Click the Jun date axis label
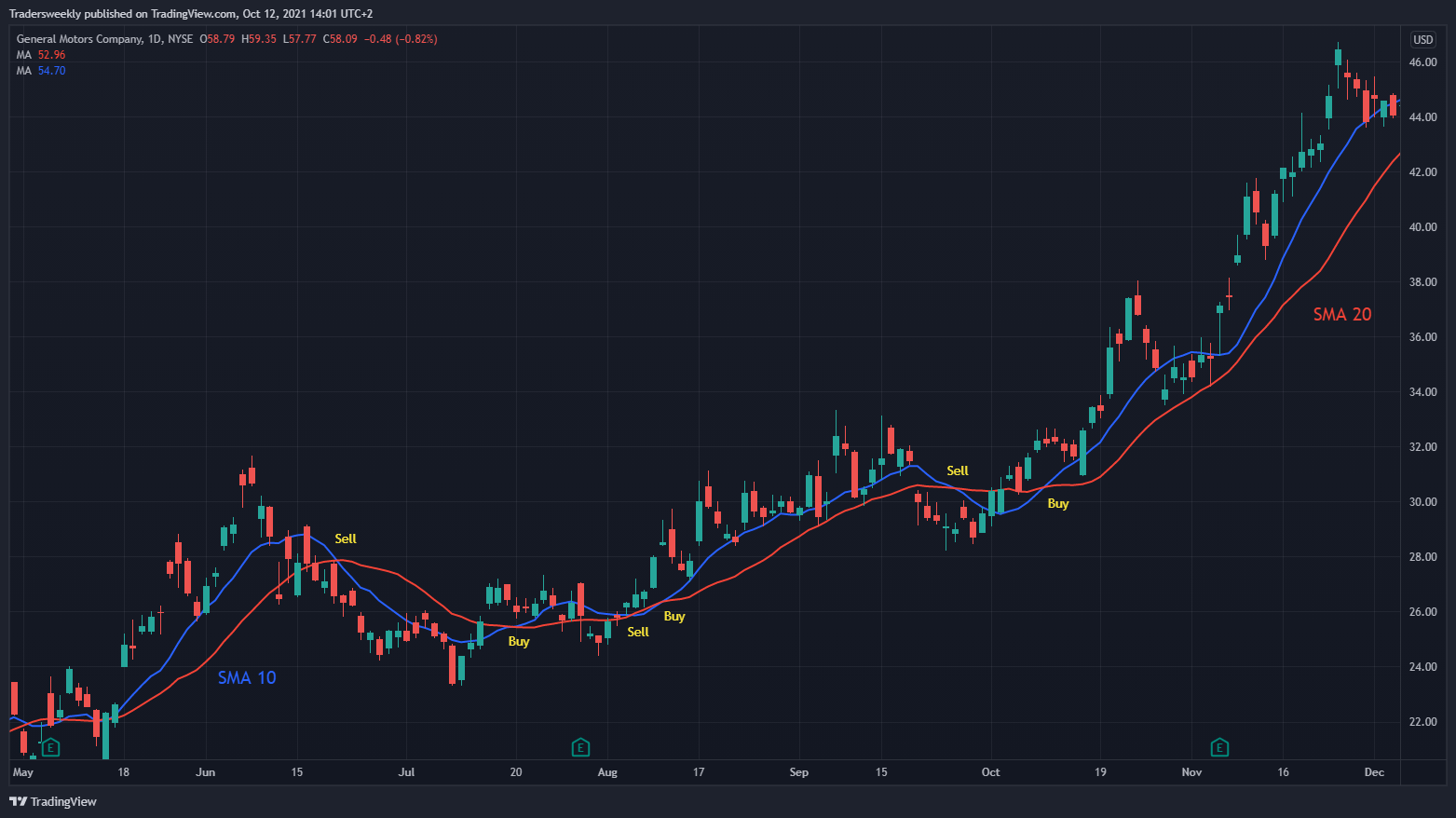This screenshot has height=818, width=1456. tap(206, 772)
